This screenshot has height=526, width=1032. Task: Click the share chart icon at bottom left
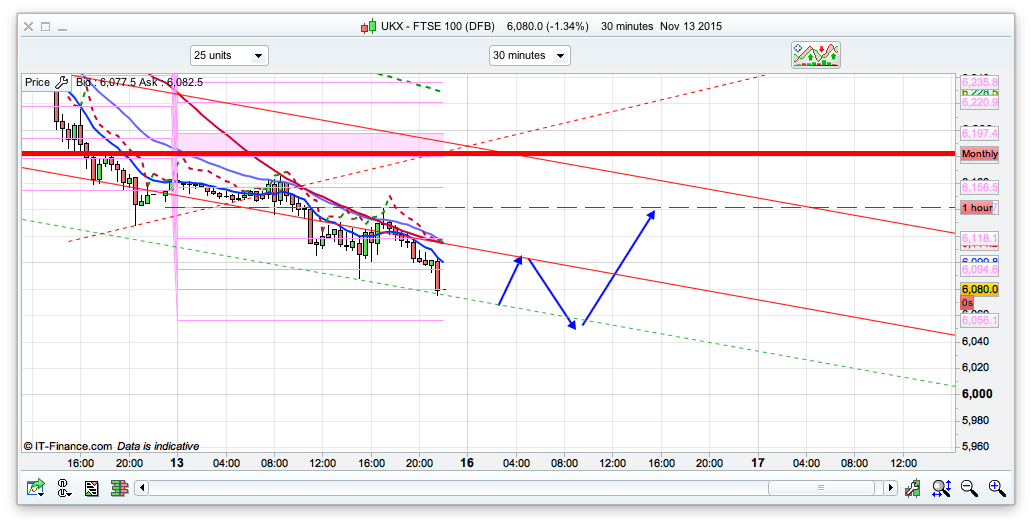[37, 488]
